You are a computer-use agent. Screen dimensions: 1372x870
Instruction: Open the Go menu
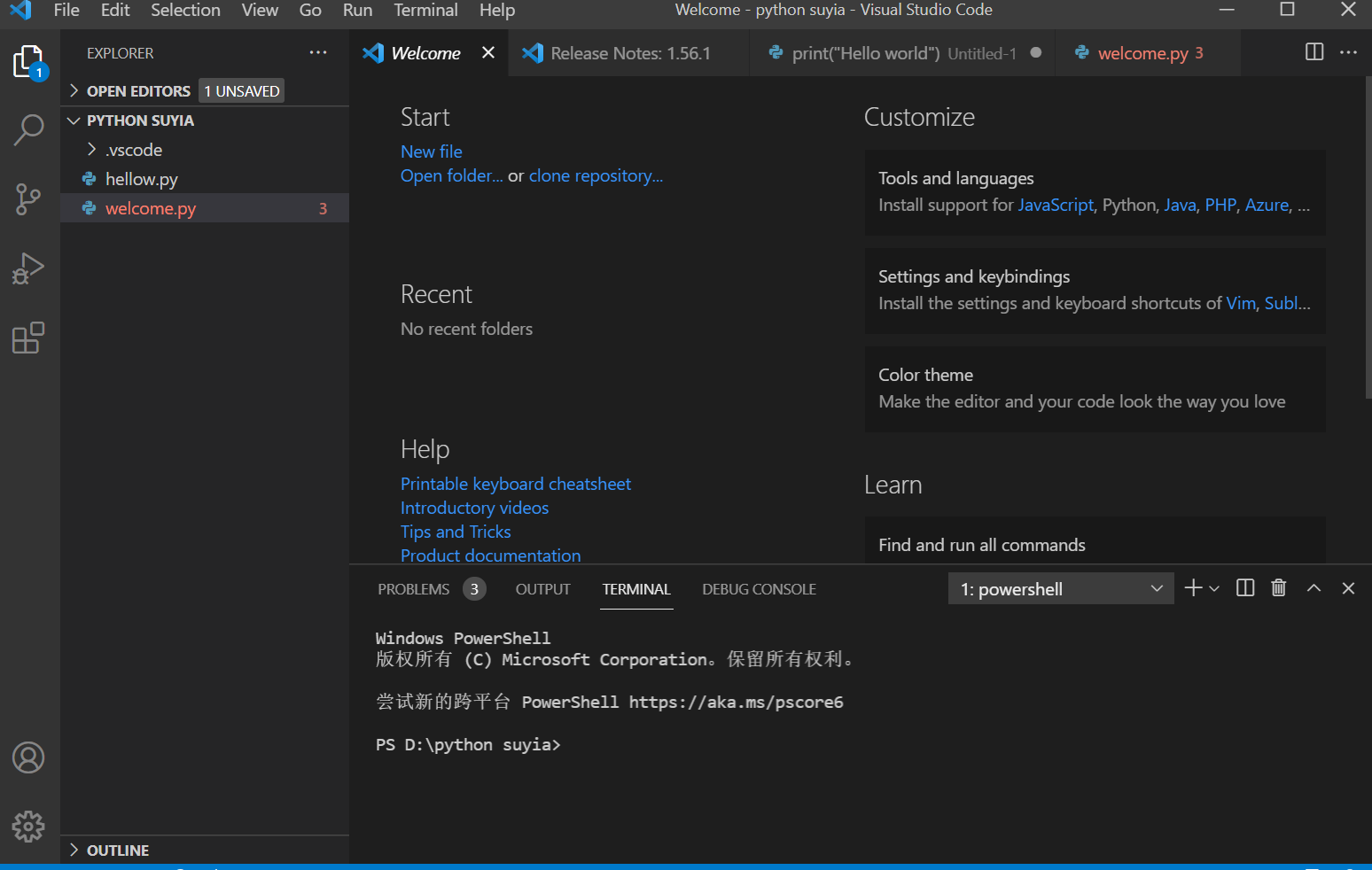tap(310, 10)
